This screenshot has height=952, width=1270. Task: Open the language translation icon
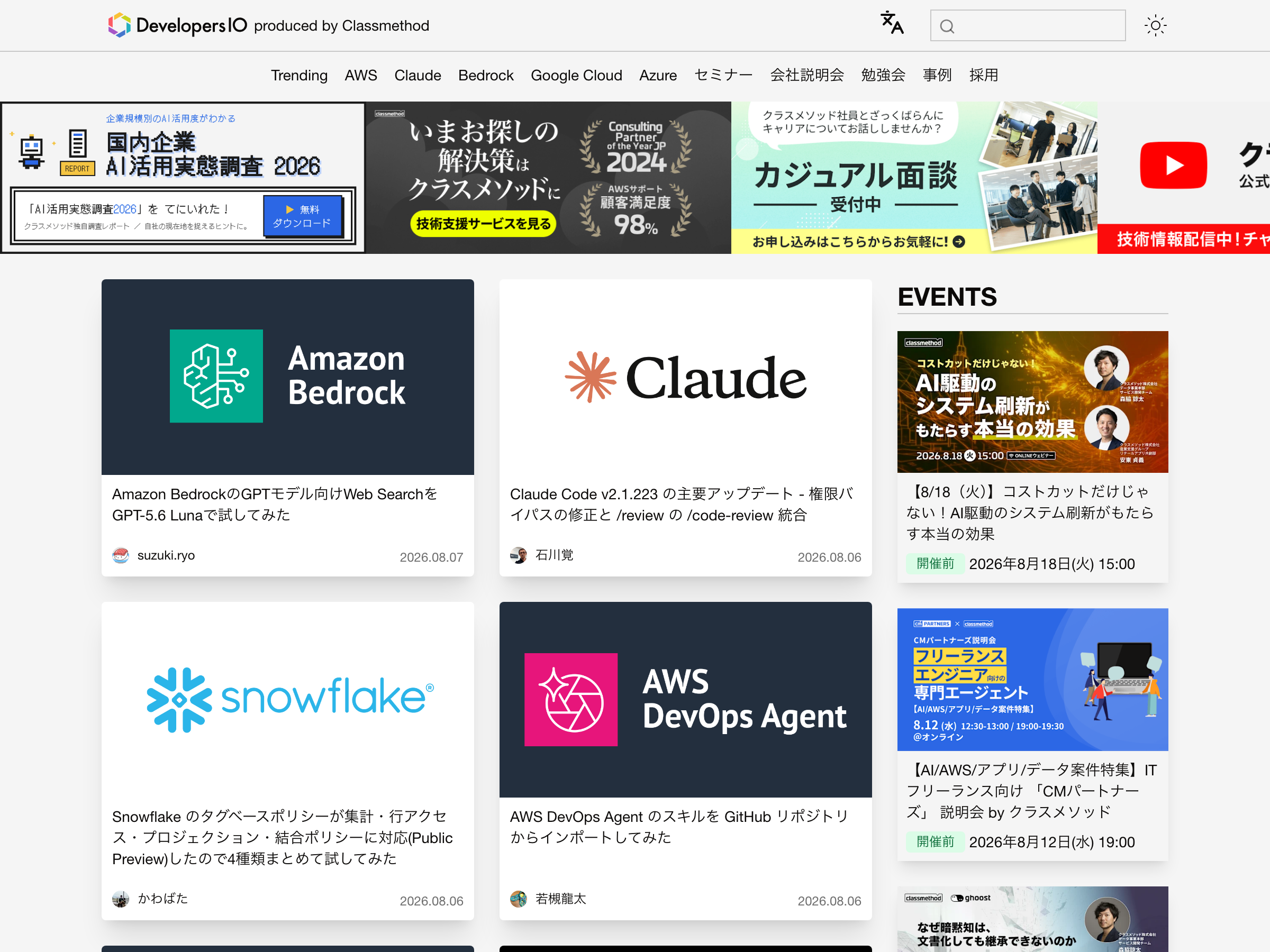[x=892, y=23]
